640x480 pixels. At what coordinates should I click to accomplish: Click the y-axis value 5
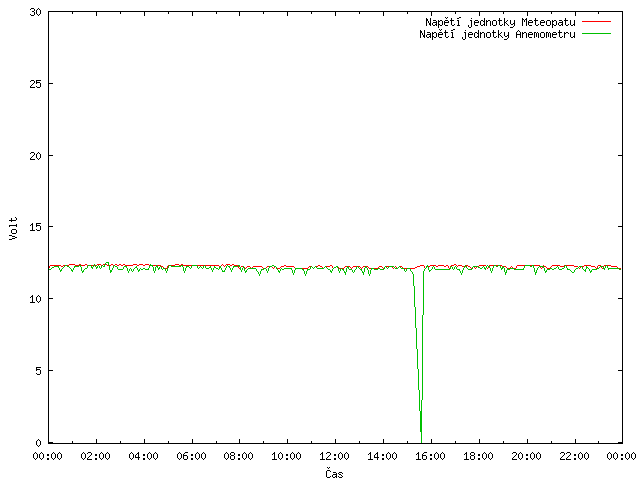(x=38, y=371)
